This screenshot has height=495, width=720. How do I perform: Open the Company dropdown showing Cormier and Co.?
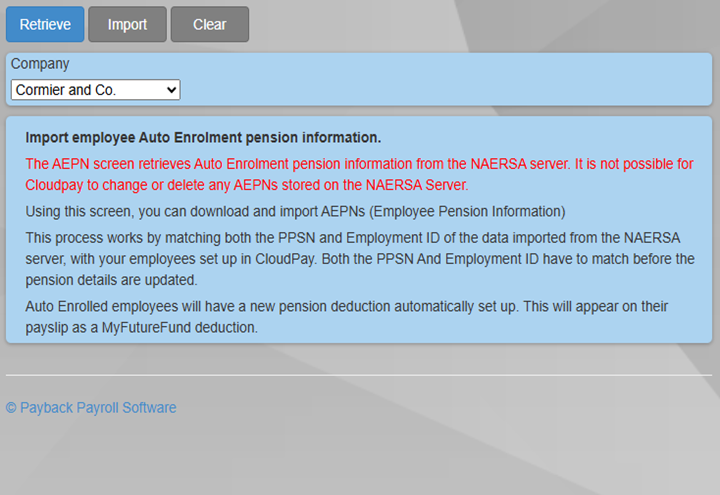coord(95,90)
